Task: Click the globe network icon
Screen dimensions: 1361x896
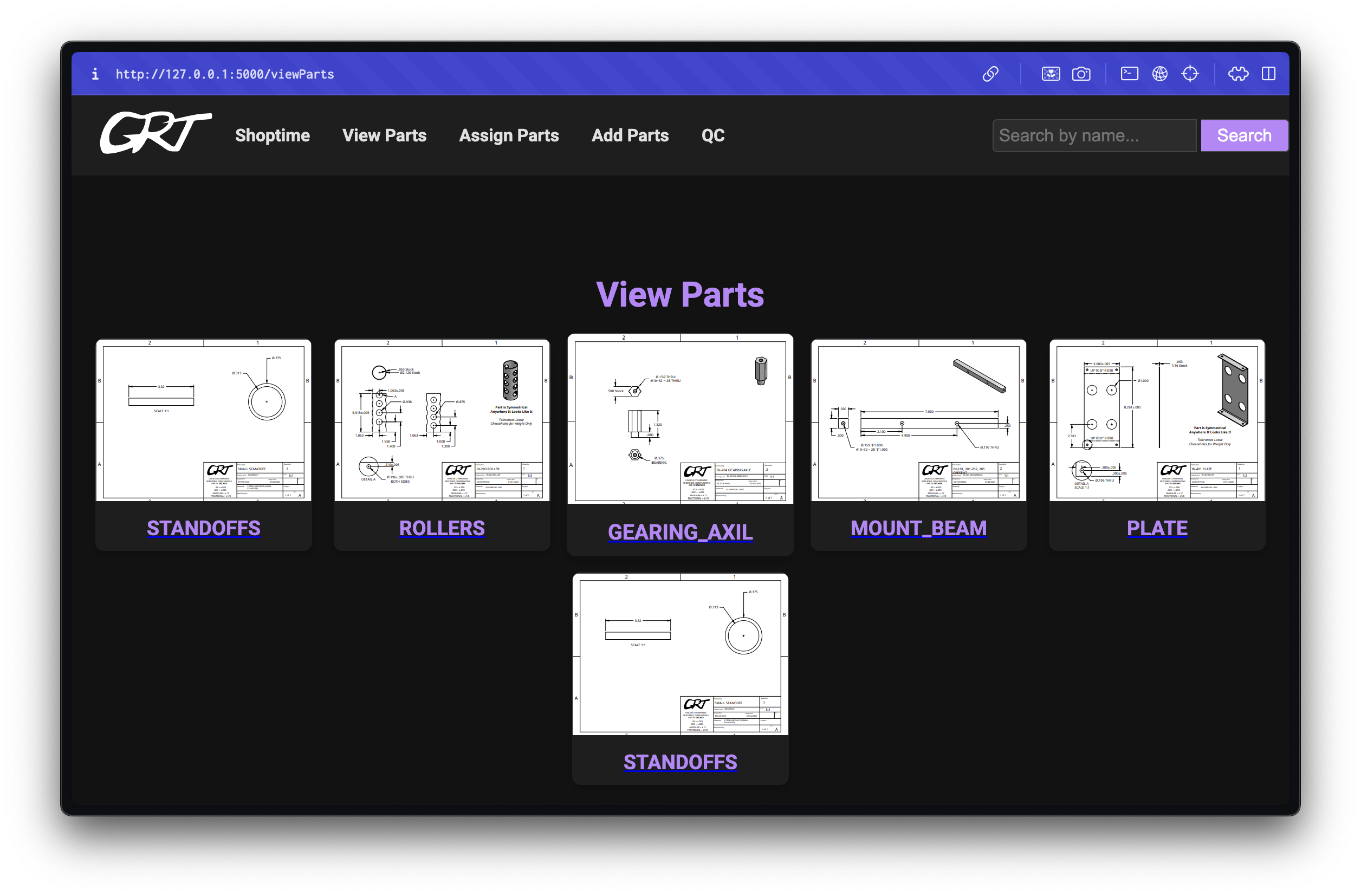Action: pos(1159,74)
